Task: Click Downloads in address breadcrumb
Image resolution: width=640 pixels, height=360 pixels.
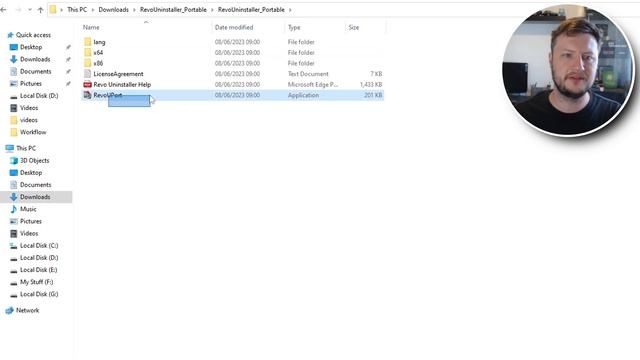Action: coord(113,10)
